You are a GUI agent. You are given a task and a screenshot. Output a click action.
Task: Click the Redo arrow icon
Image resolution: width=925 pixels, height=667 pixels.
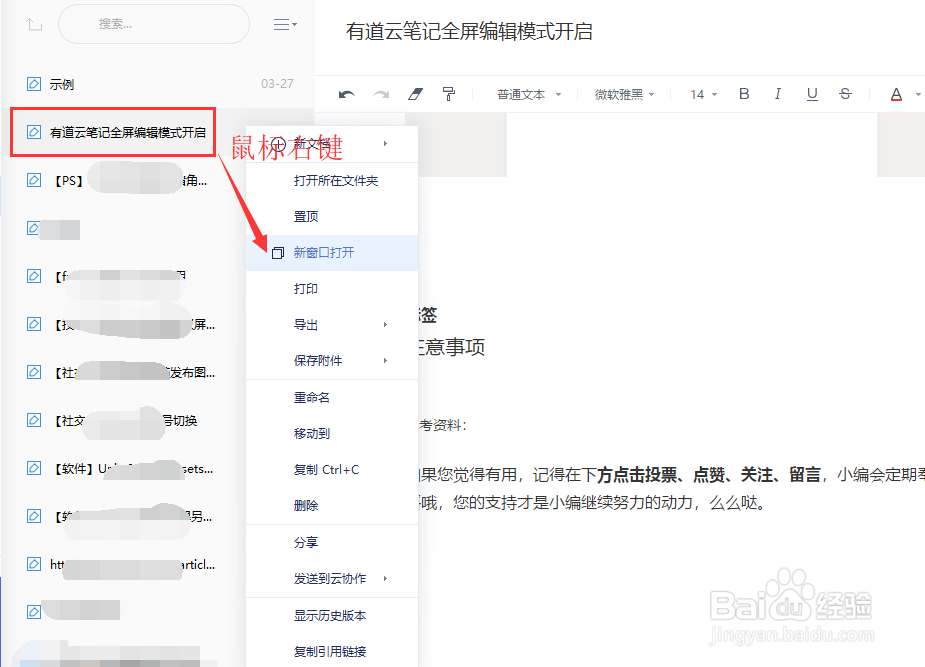tap(380, 93)
